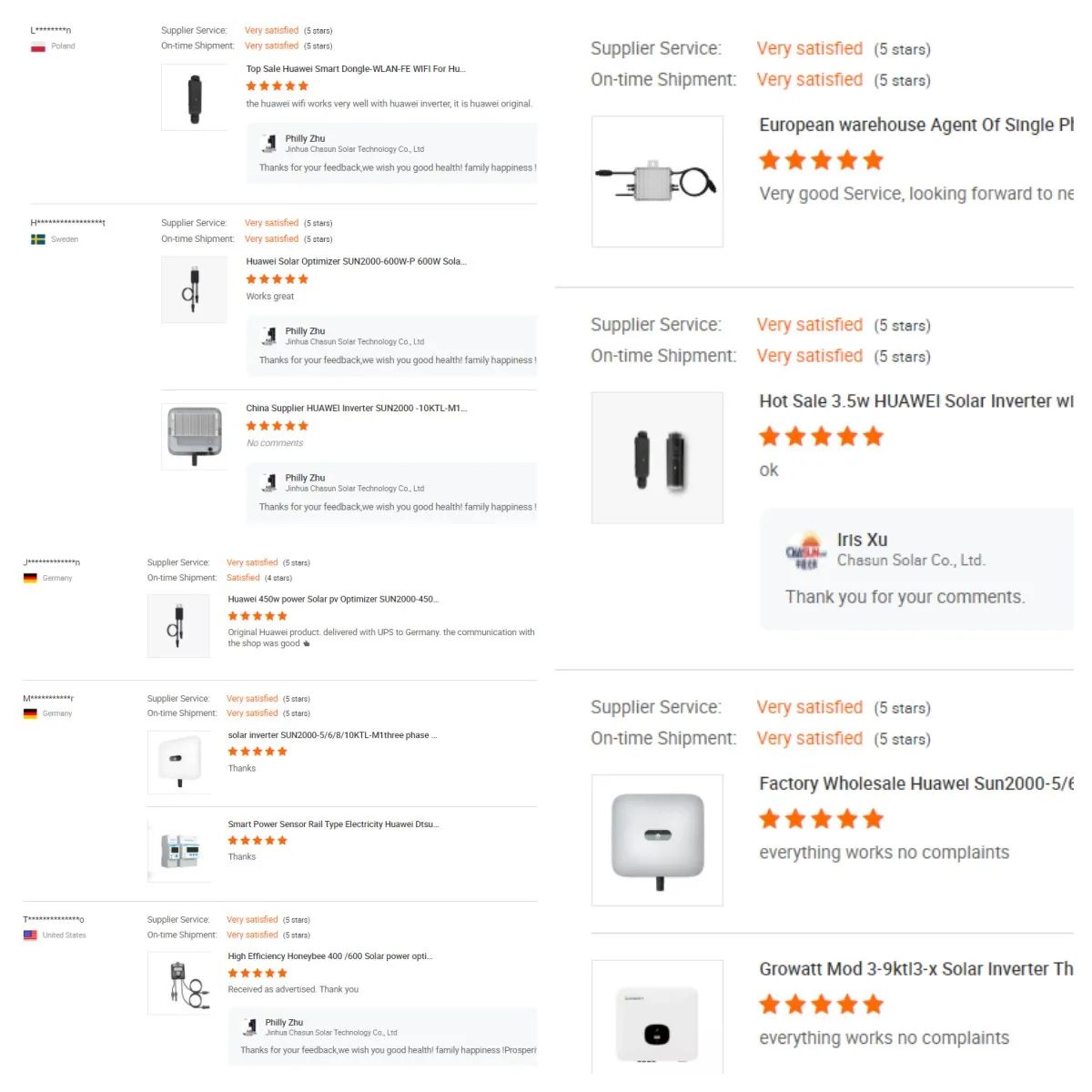Image resolution: width=1092 pixels, height=1092 pixels.
Task: Open the Huawei Smart Dongle product thumbnail
Action: (194, 97)
